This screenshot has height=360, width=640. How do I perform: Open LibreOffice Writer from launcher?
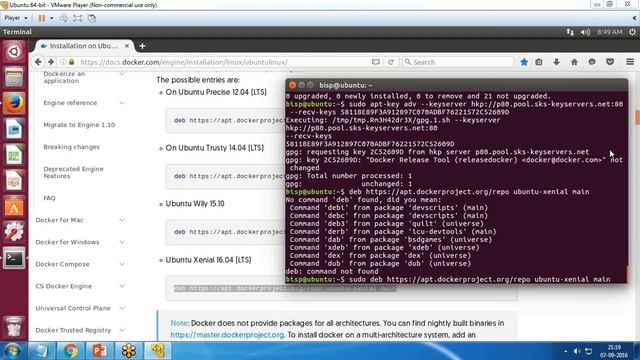14,129
